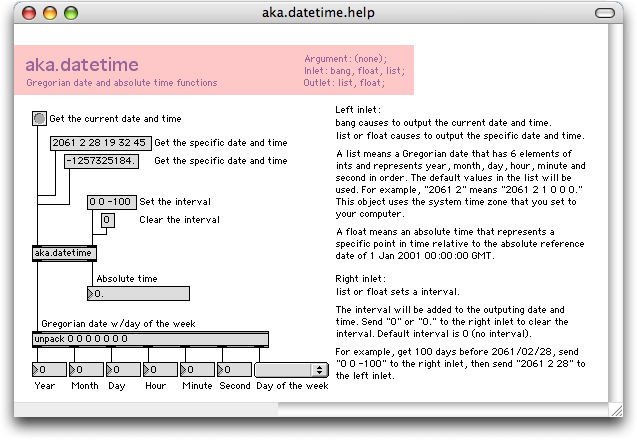Open the Day of the week dropdown
This screenshot has width=637, height=440.
291,370
